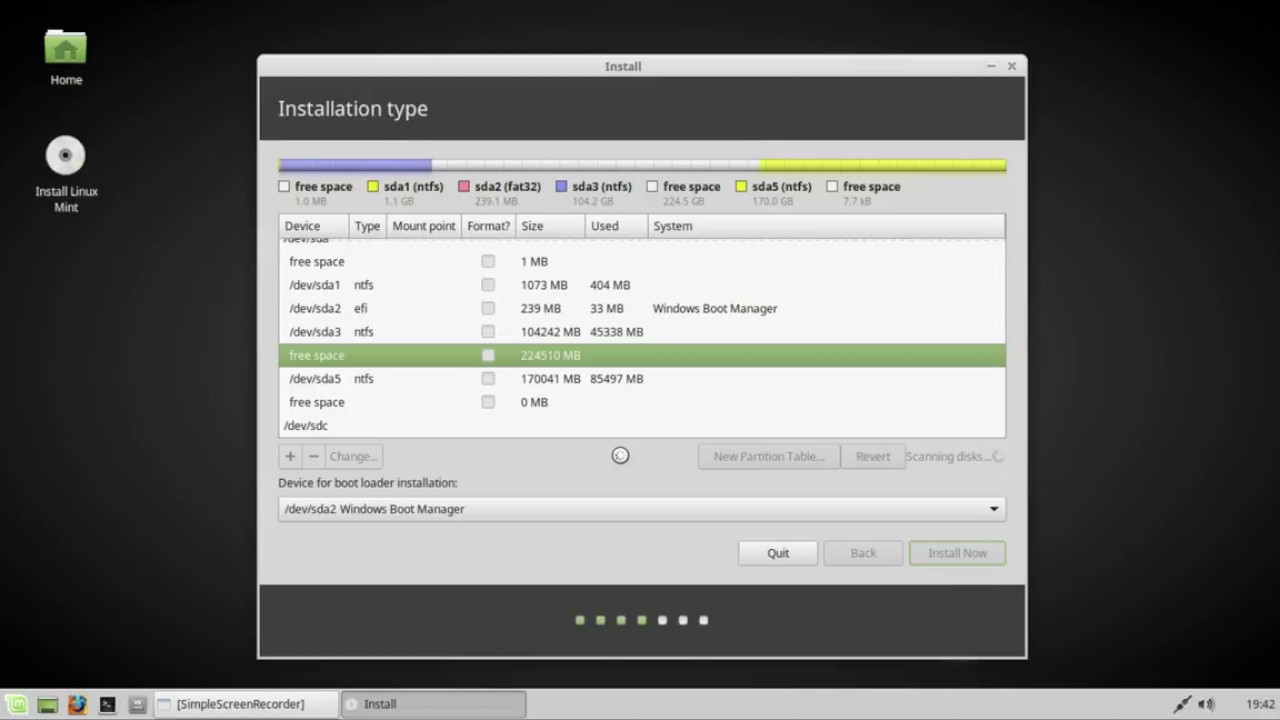Screen dimensions: 1280x720
Task: Click the 'Windows Boot Manager' system cell
Action: [715, 308]
